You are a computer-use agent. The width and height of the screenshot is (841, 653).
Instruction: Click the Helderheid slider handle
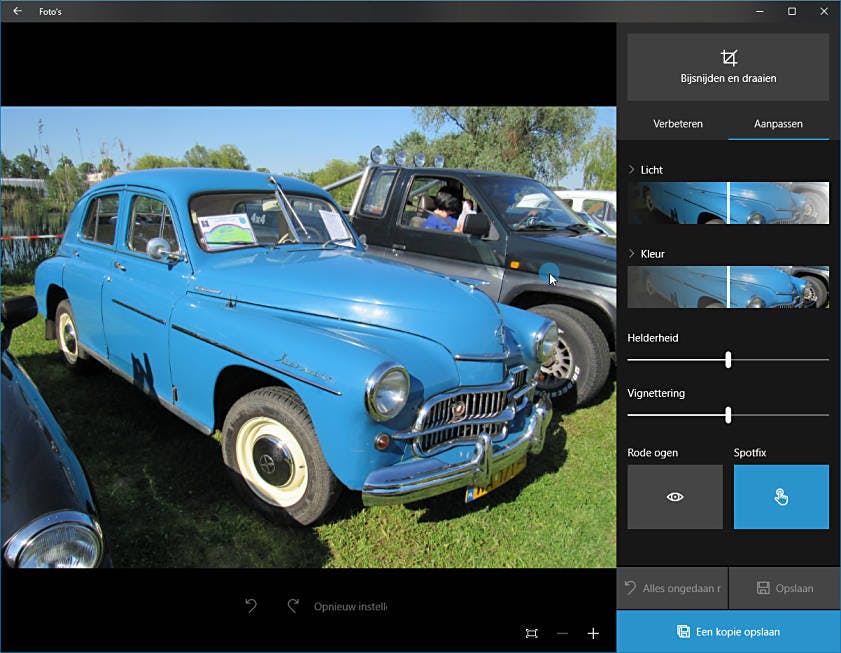[x=728, y=359]
